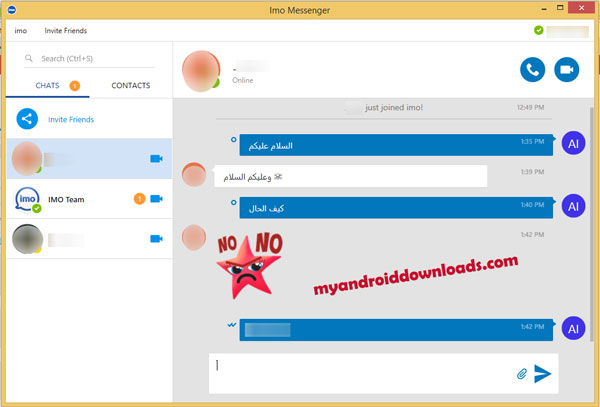Switch to the CHATS tab
The image size is (600, 407).
pos(47,85)
